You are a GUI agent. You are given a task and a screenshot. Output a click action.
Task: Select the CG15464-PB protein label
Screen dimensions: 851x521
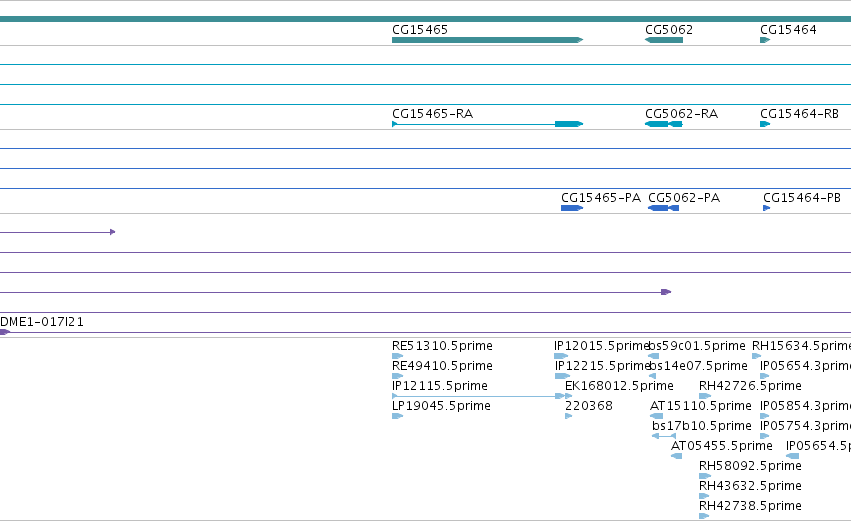tap(802, 198)
